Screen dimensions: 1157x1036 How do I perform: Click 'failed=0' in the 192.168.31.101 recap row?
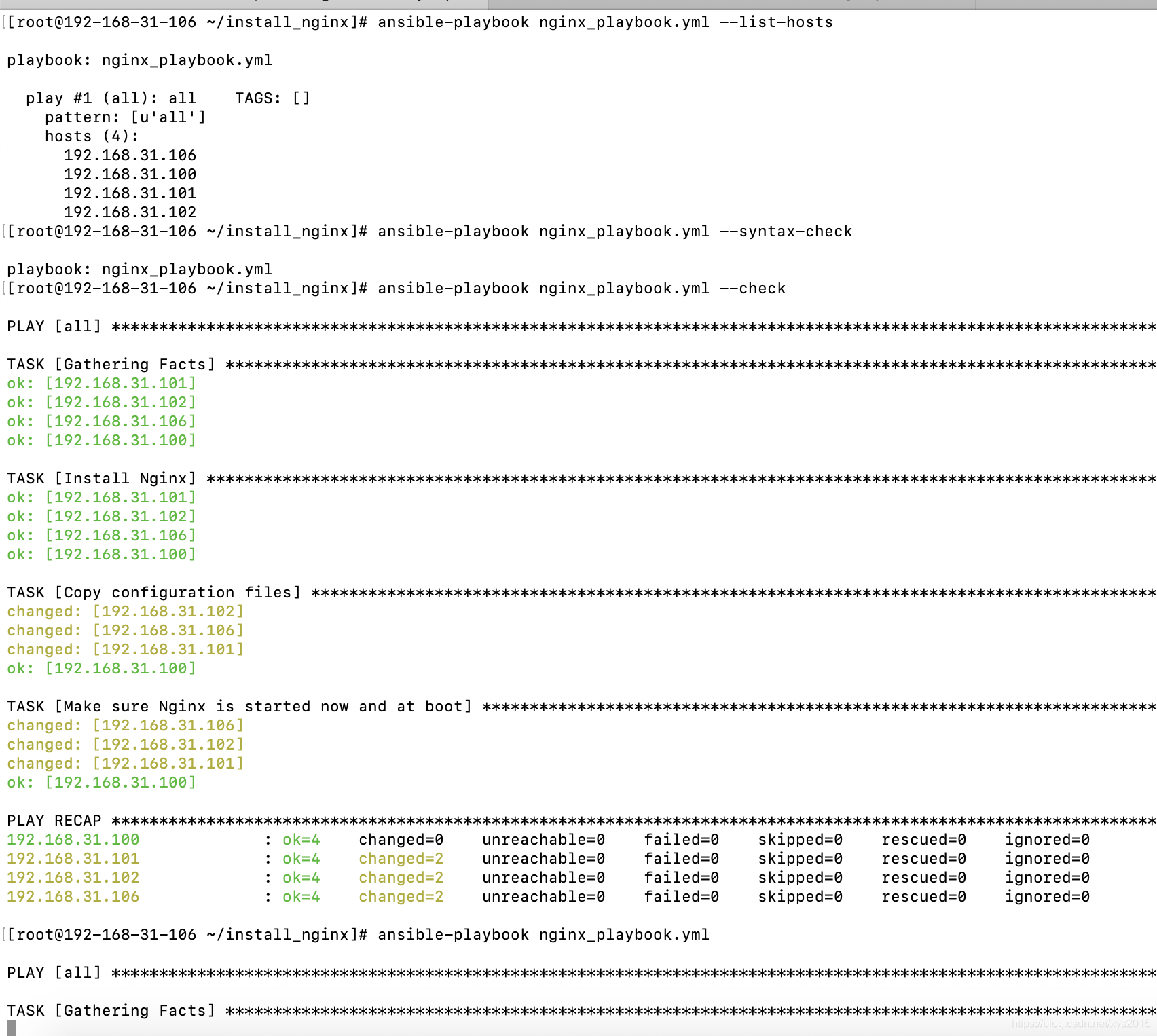[x=681, y=859]
